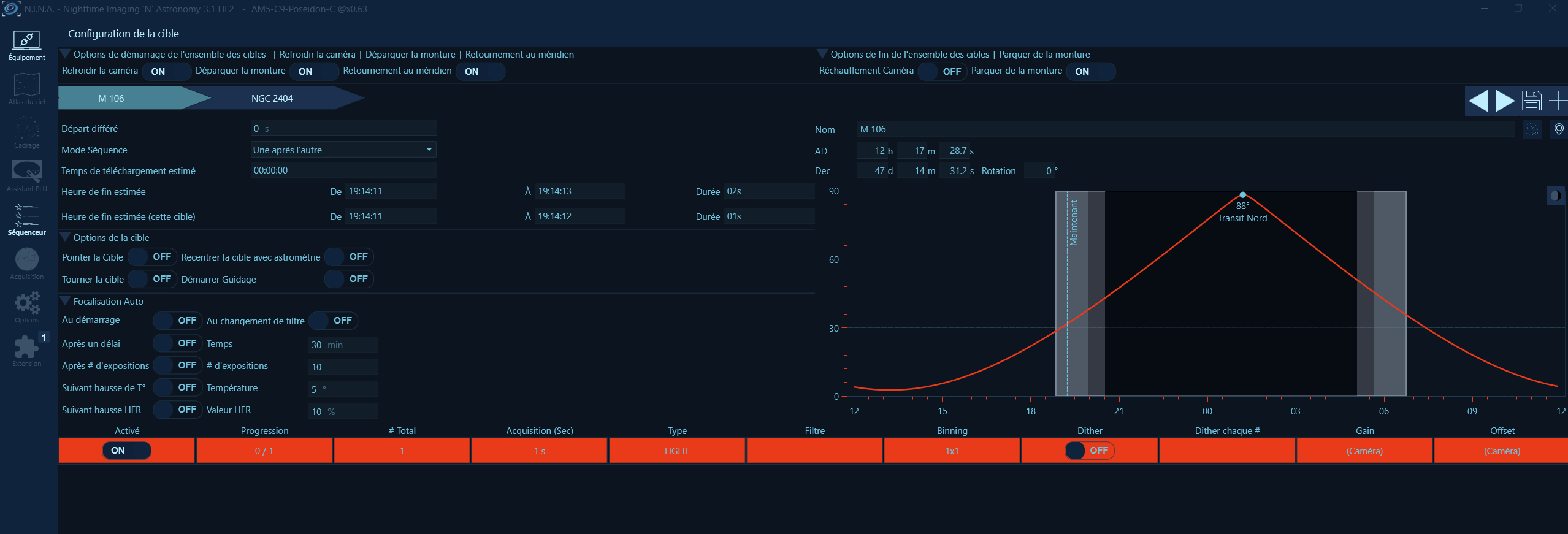Toggle Déparquer la monture switch
Image resolution: width=1568 pixels, height=534 pixels.
pos(314,71)
